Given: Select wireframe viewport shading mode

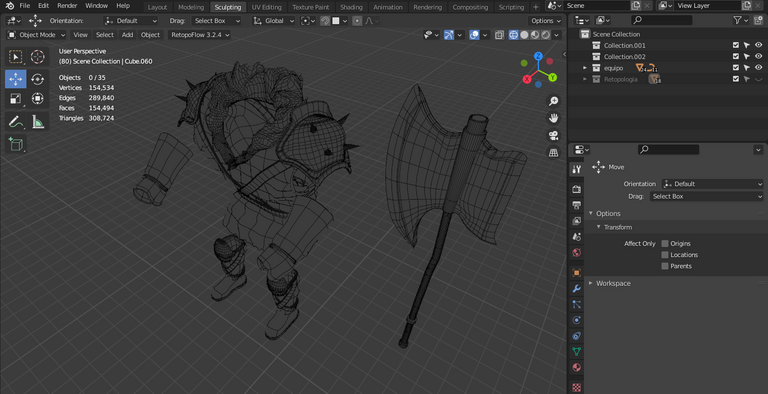Looking at the screenshot, I should [513, 35].
